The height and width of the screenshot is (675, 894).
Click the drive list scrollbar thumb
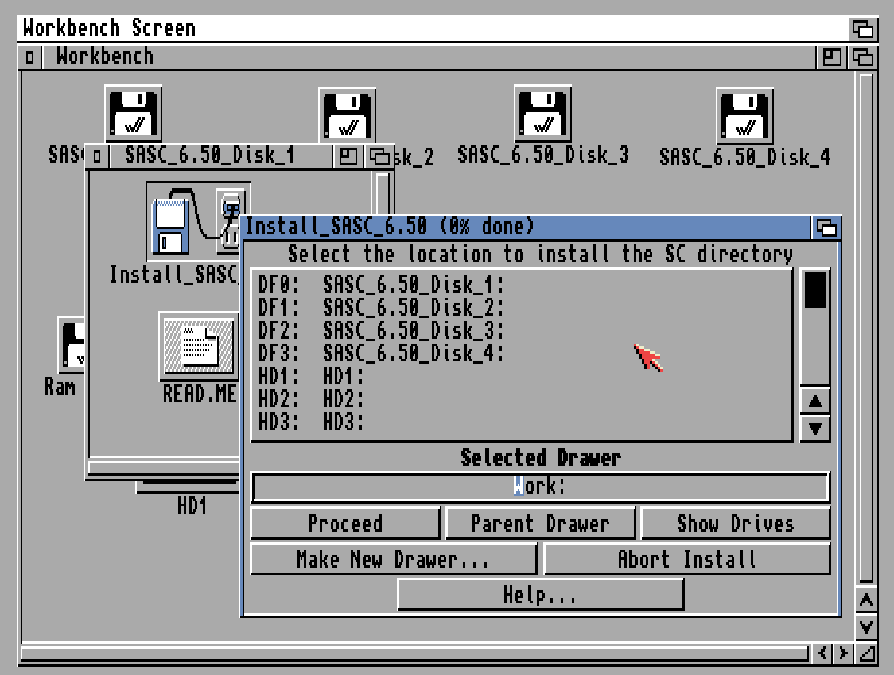(815, 290)
